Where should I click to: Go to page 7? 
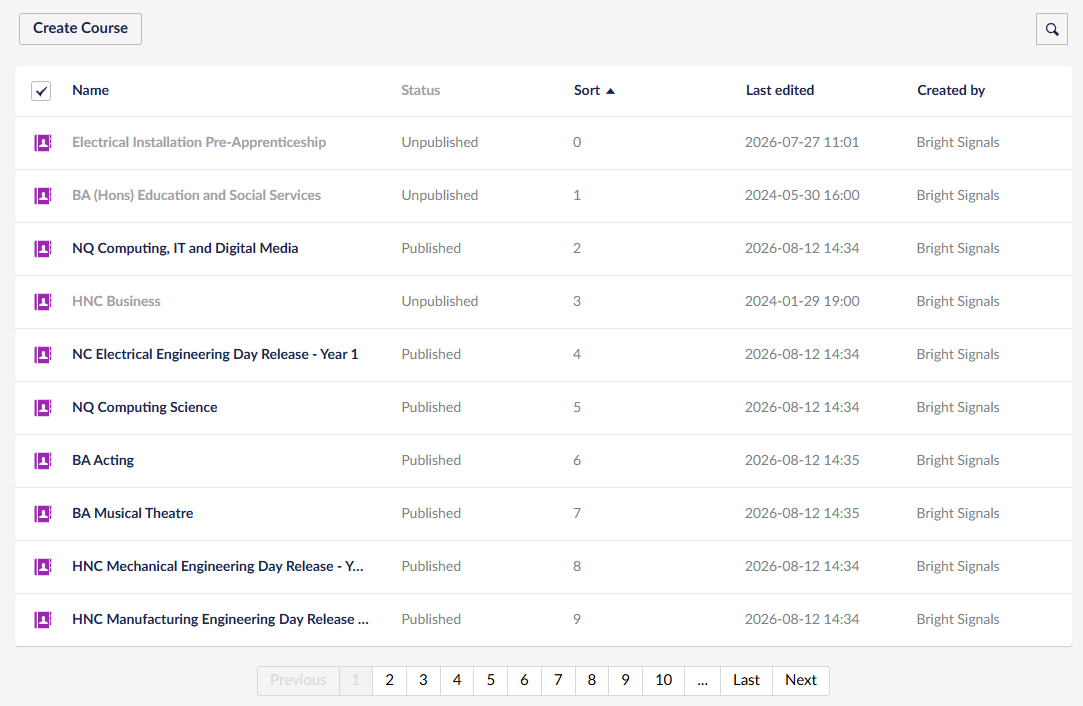coord(558,680)
